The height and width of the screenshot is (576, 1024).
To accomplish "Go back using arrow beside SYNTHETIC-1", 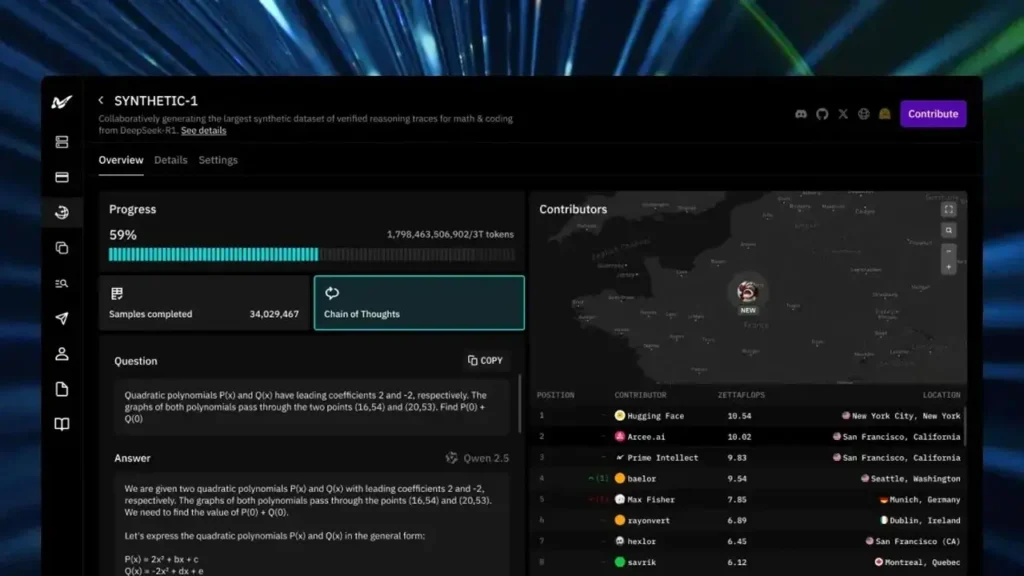I will click(x=101, y=101).
